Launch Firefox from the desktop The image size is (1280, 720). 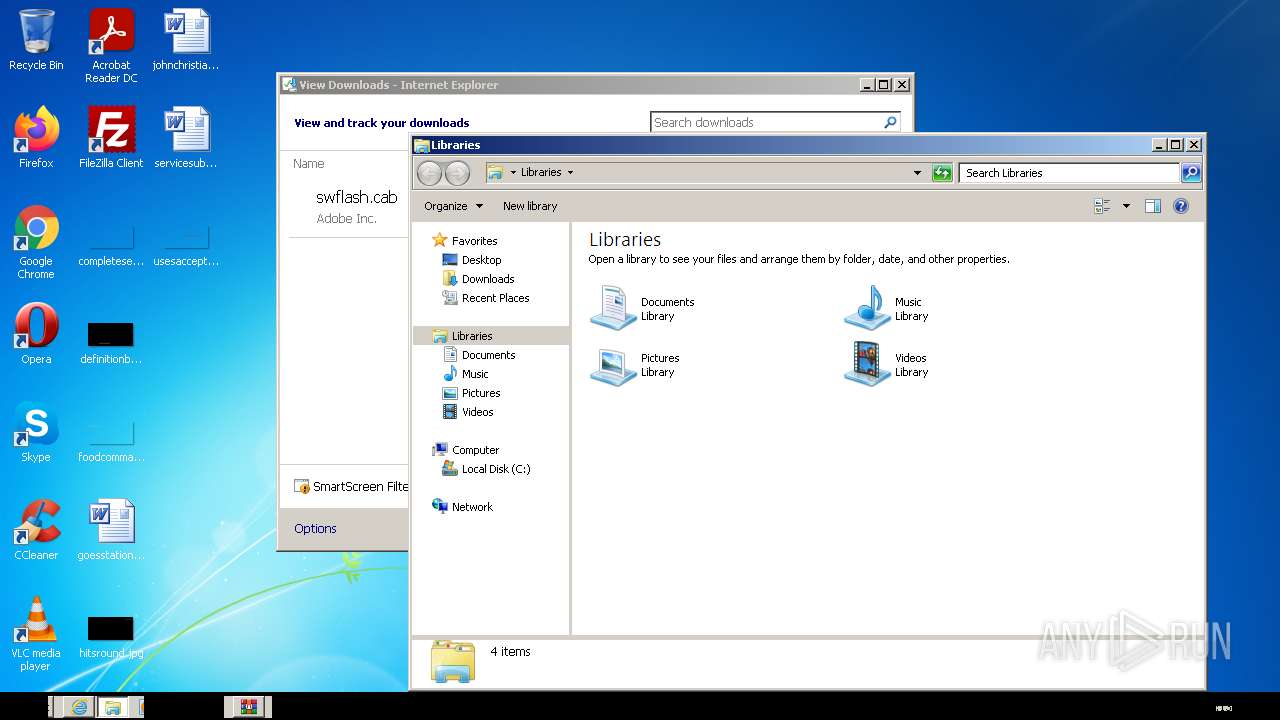tap(36, 138)
